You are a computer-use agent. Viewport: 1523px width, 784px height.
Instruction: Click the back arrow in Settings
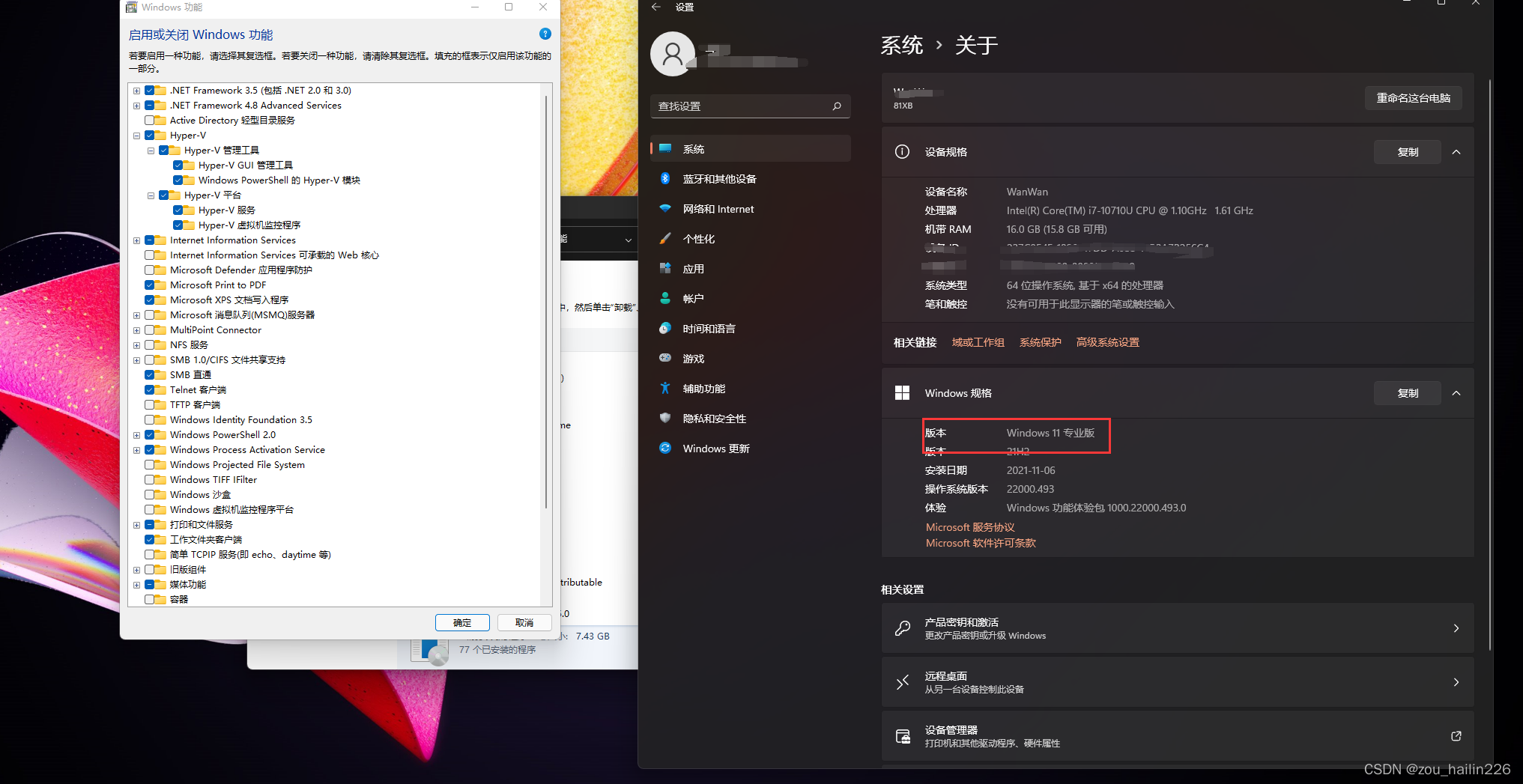[x=655, y=7]
